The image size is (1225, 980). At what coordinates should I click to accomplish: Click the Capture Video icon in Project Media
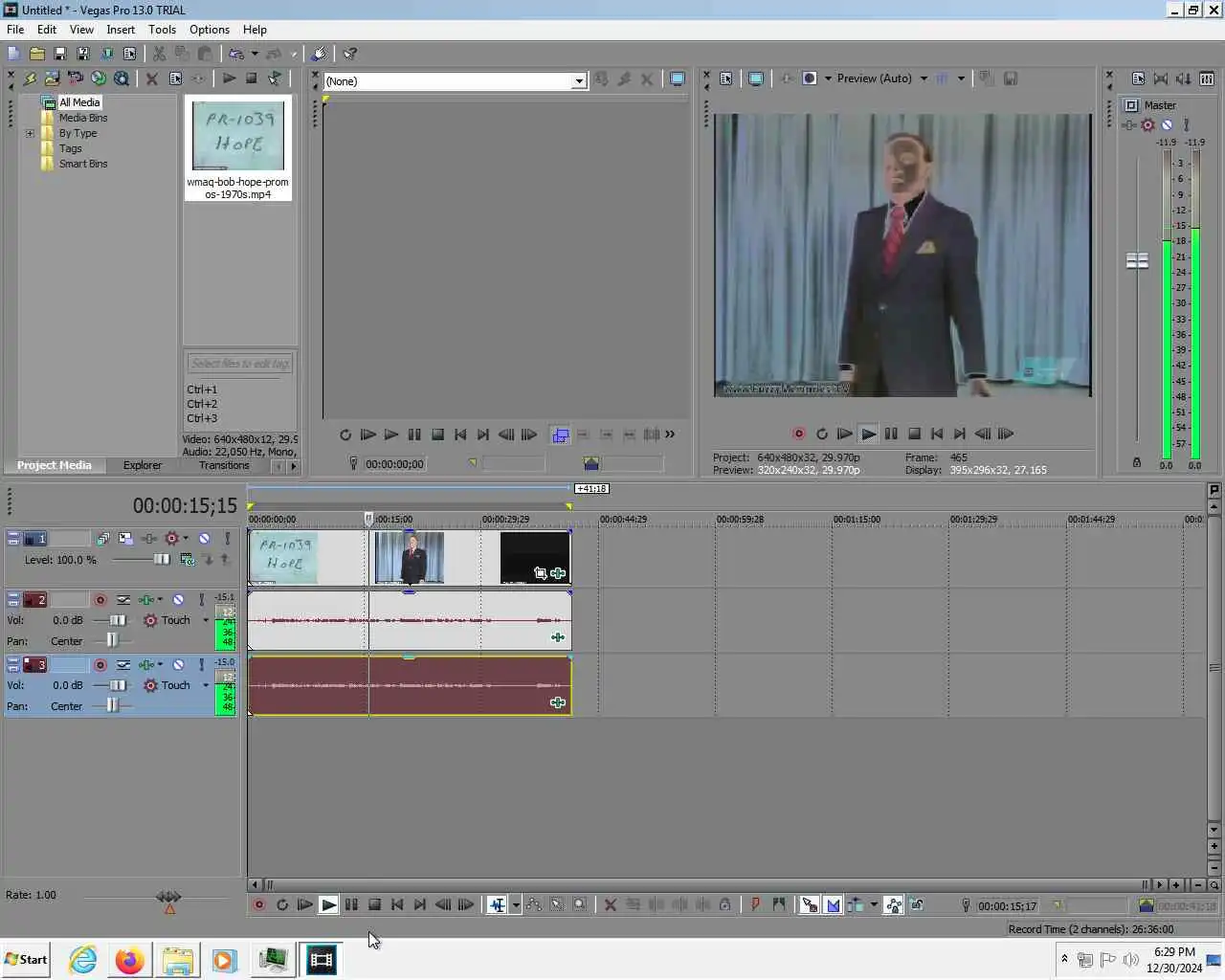(x=75, y=78)
